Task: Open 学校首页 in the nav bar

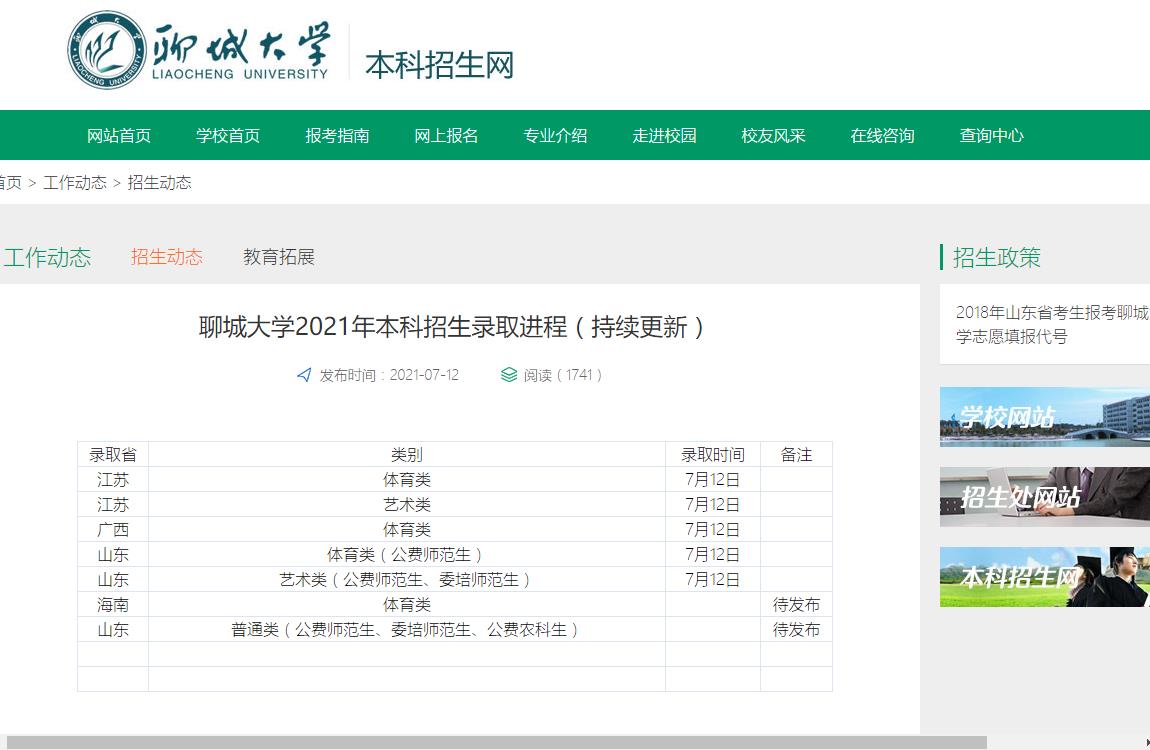Action: tap(228, 136)
